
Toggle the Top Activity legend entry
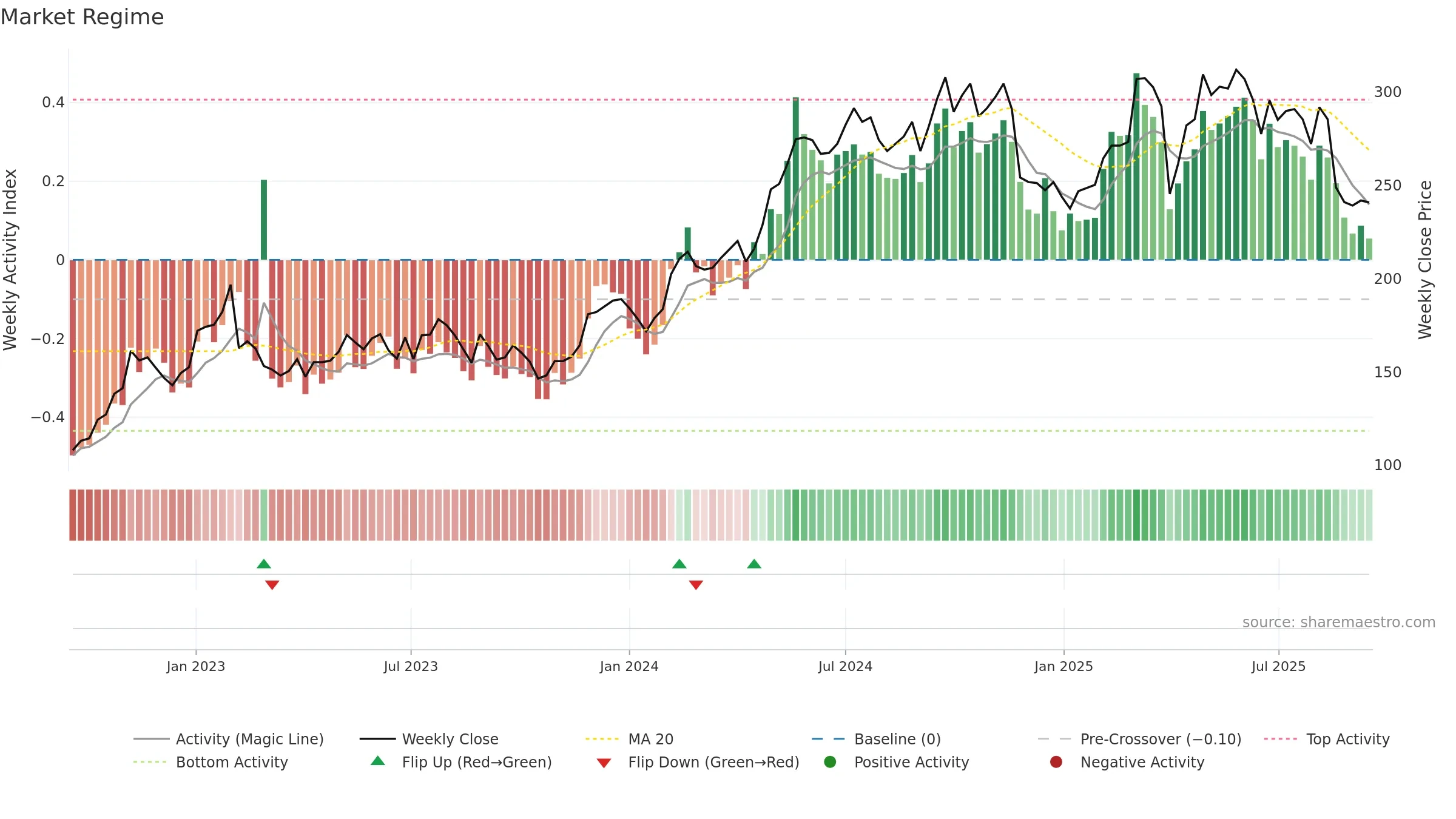click(1327, 739)
